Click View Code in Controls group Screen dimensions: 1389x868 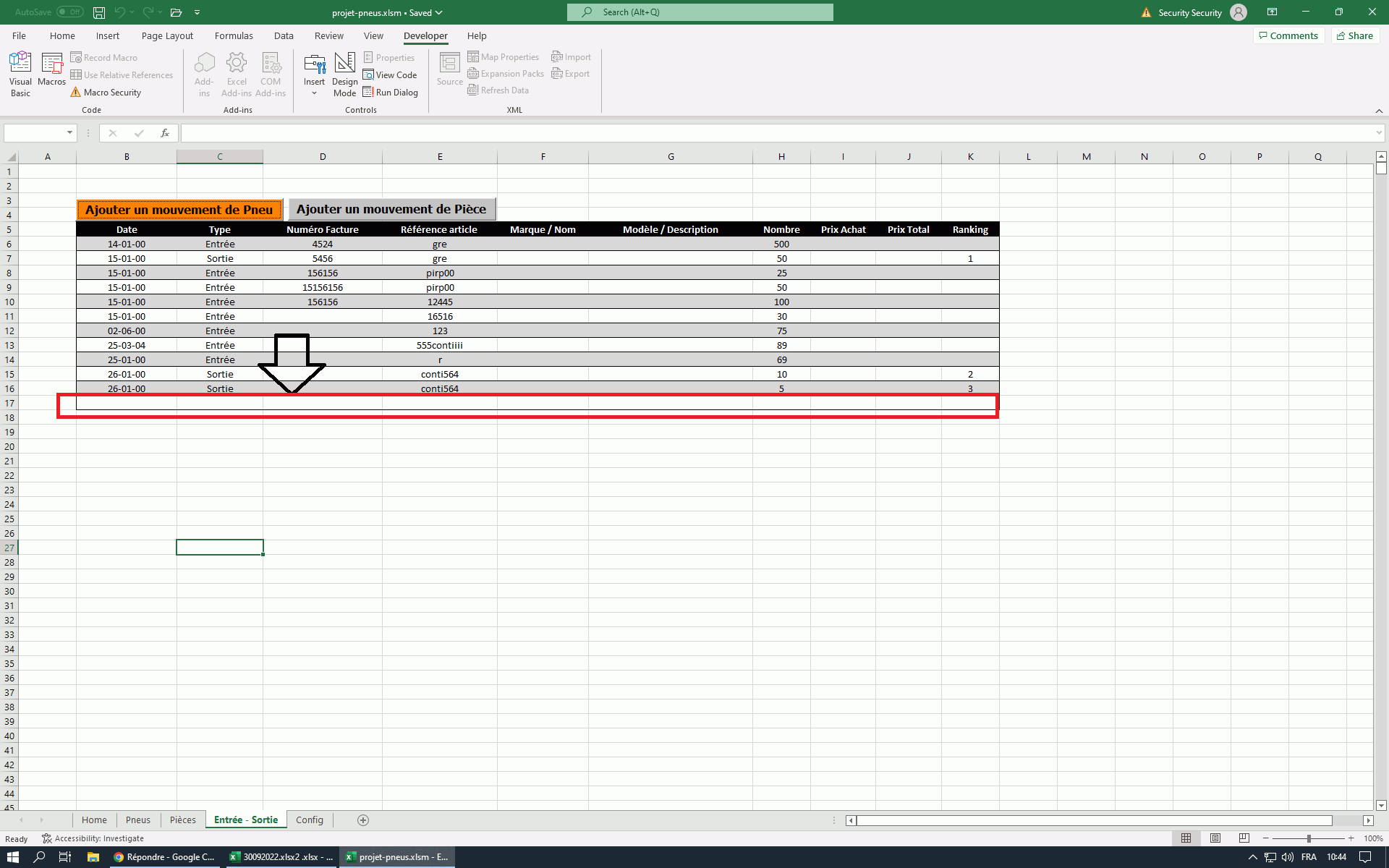click(x=390, y=75)
